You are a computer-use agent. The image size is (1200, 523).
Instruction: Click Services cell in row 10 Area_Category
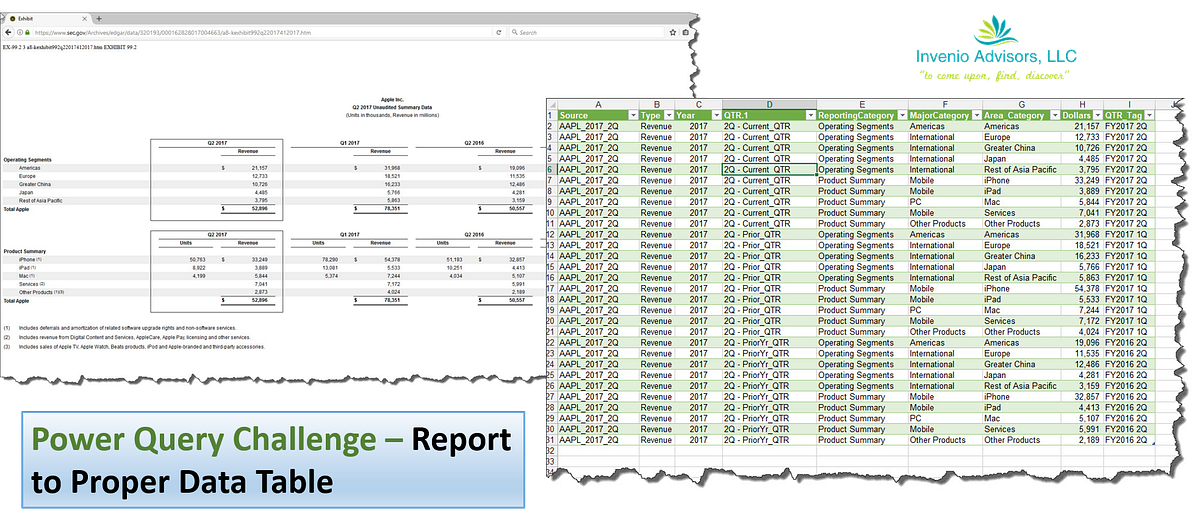point(1021,212)
